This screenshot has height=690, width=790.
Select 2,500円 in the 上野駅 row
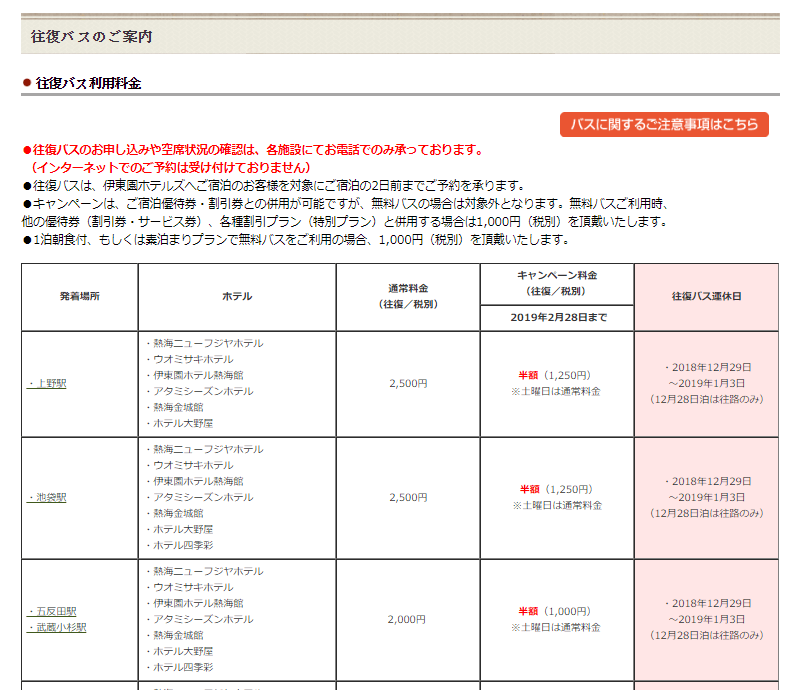coord(408,383)
